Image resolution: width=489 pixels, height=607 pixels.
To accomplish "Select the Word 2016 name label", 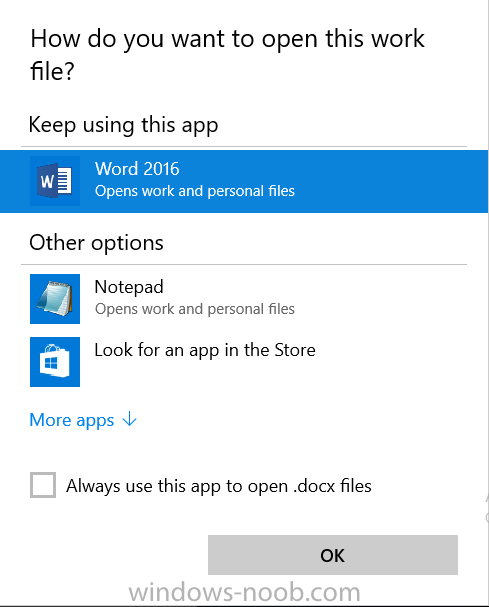I will 137,169.
